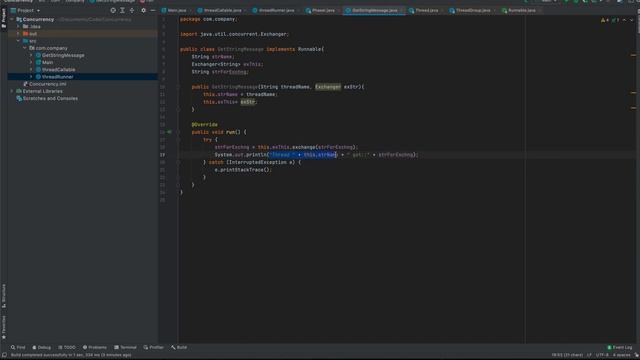Open Structure tool window stripe button

point(4,296)
